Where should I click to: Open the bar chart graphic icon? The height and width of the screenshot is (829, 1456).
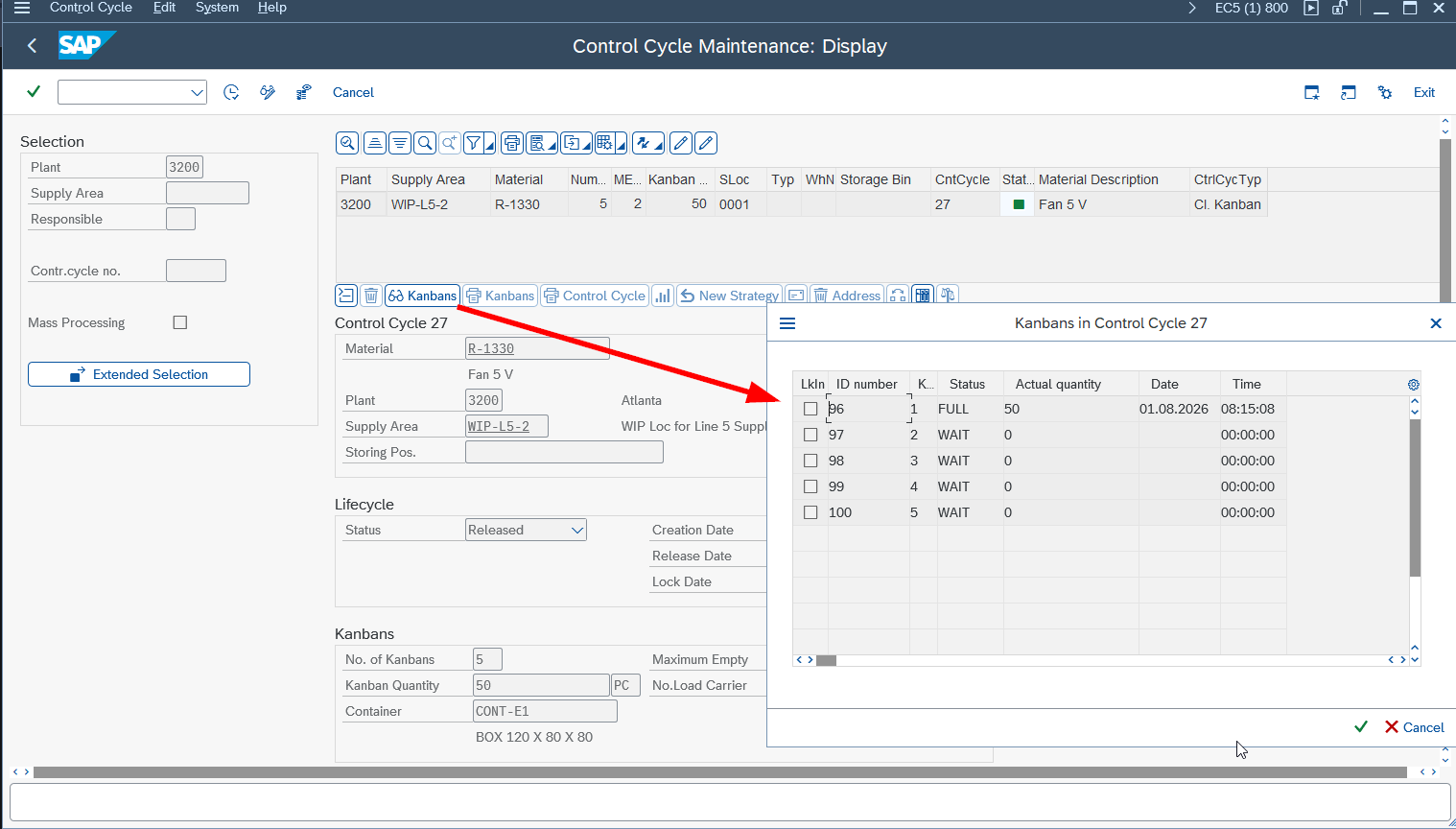pos(663,296)
